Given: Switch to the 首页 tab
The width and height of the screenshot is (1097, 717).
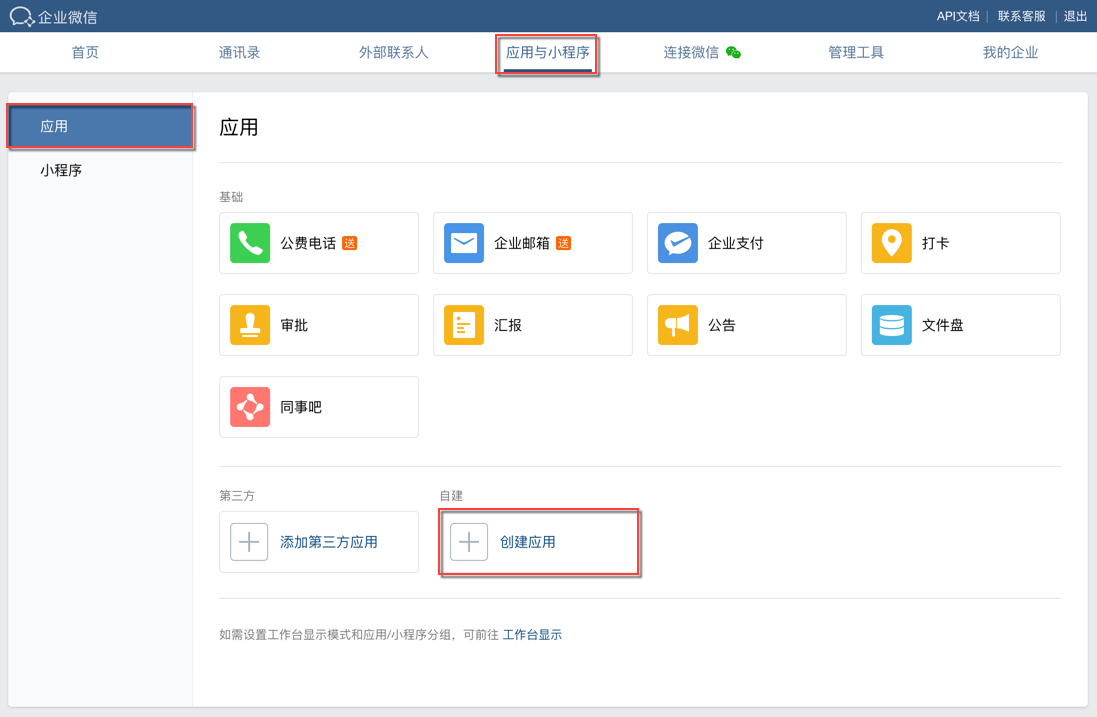Looking at the screenshot, I should click(x=85, y=52).
